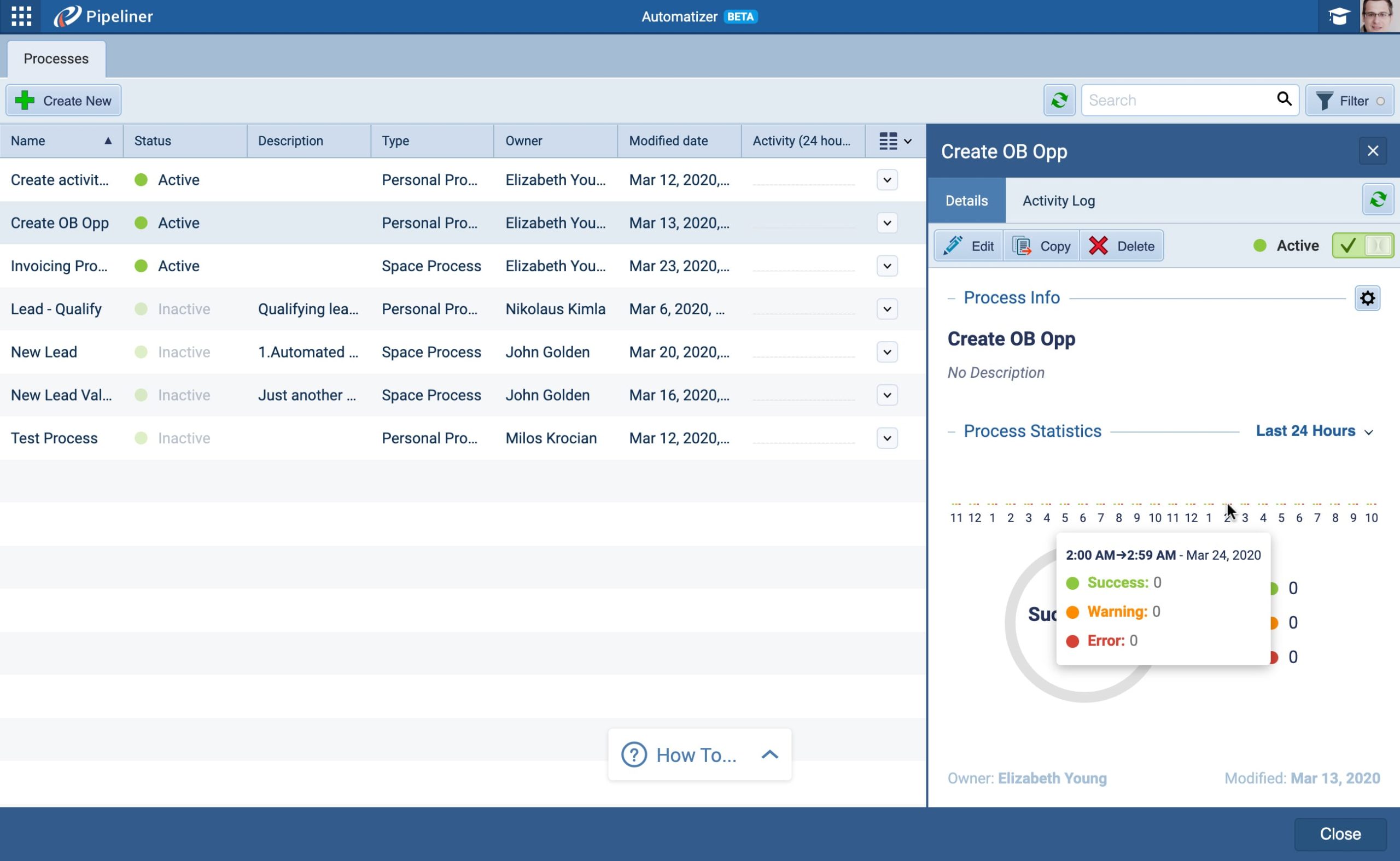This screenshot has height=861, width=1400.
Task: Collapse the How To... help panel
Action: click(769, 754)
